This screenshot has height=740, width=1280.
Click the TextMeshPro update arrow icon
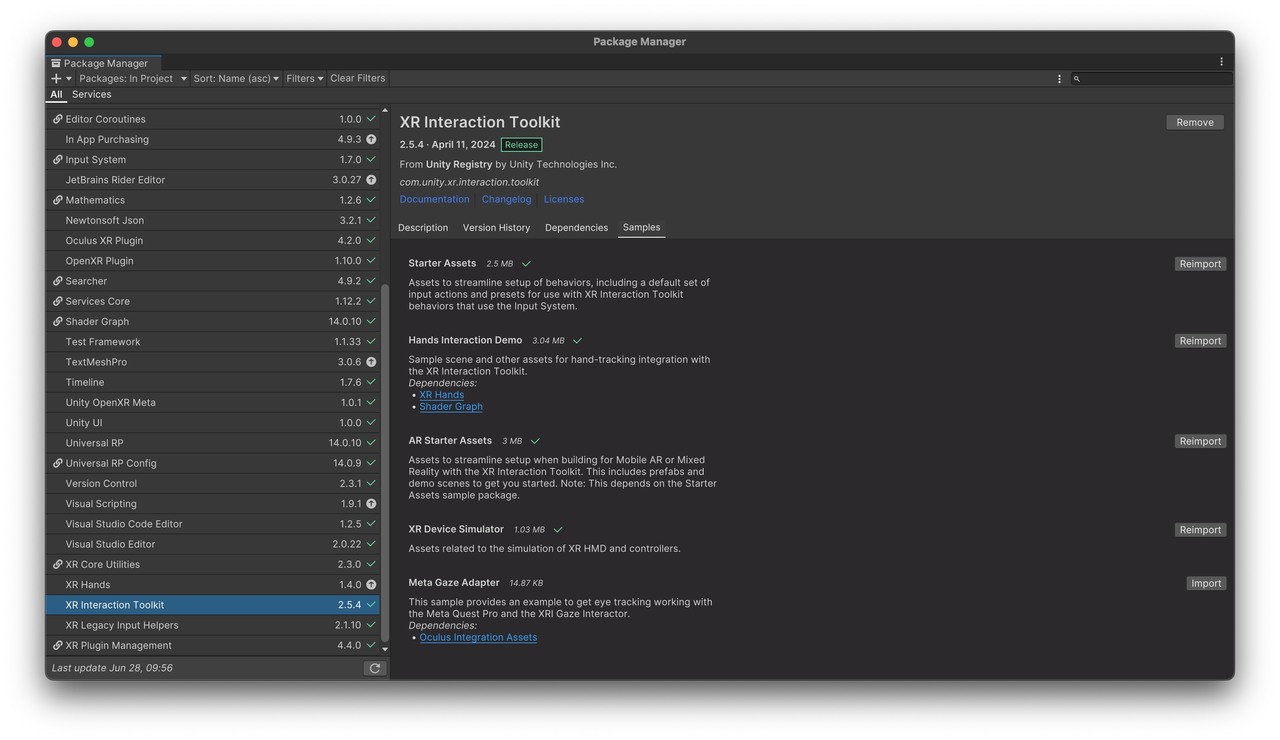371,362
